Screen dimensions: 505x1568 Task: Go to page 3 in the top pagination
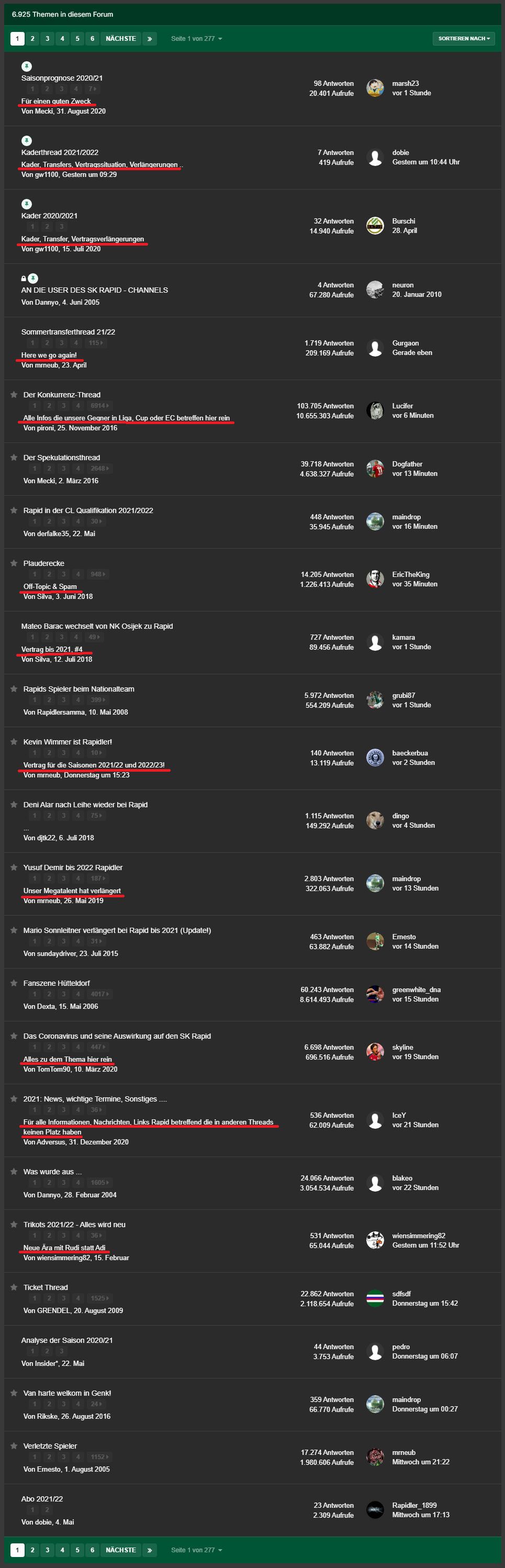pos(48,38)
